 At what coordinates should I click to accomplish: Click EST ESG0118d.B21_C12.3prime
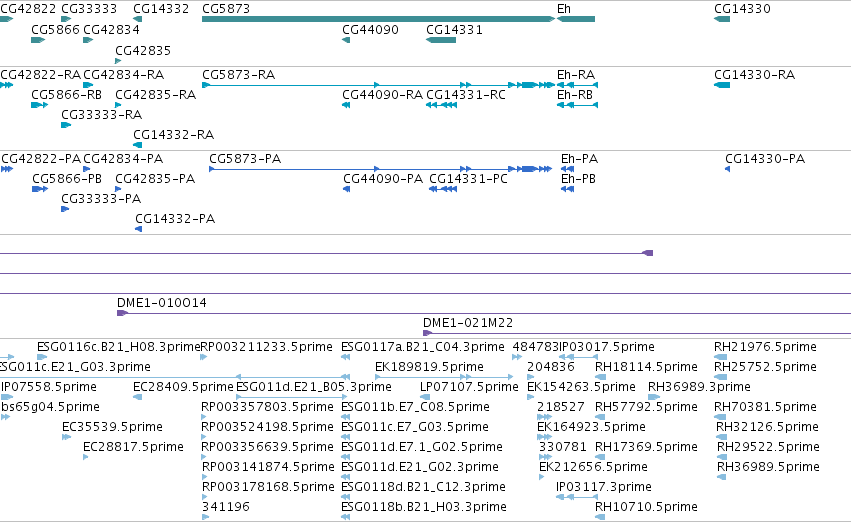423,487
